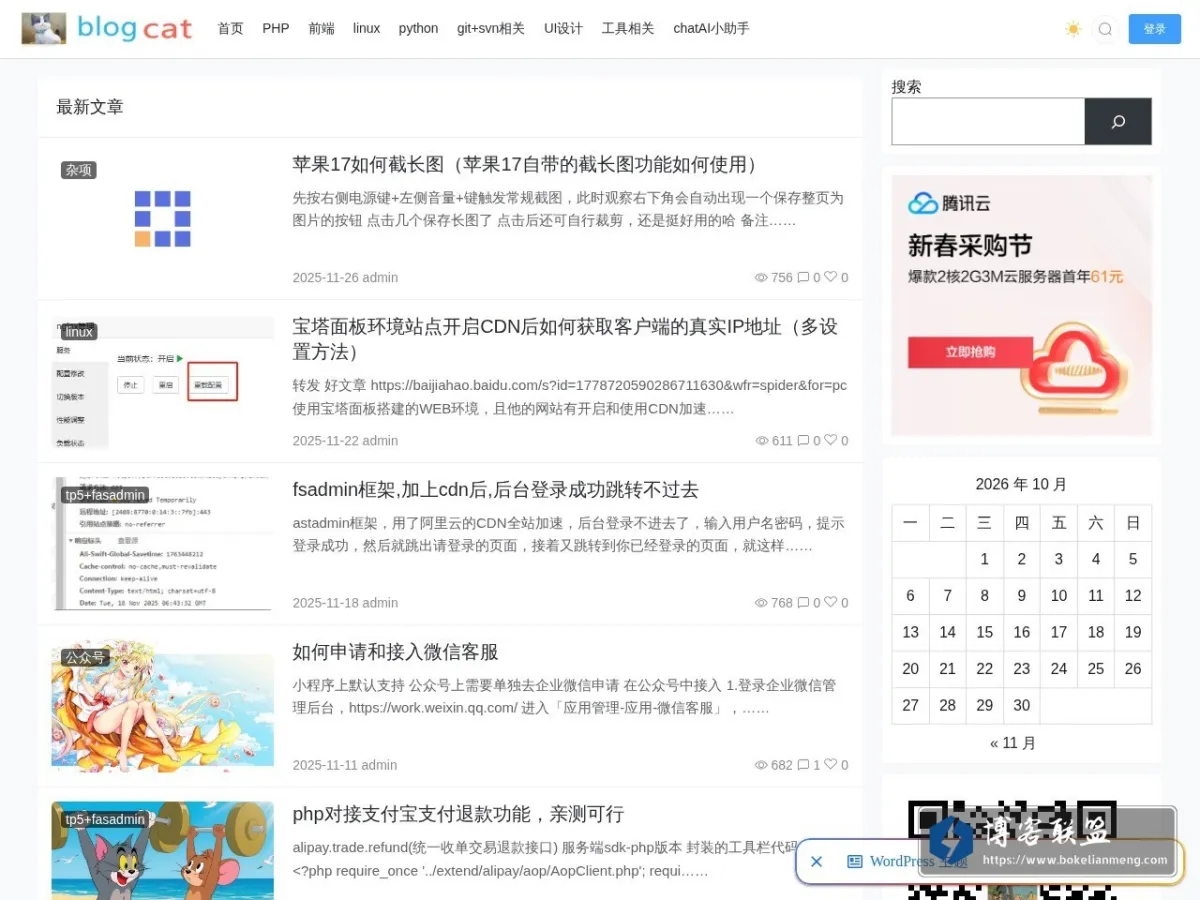Click the views eye icon showing 756
The image size is (1200, 900).
[761, 278]
